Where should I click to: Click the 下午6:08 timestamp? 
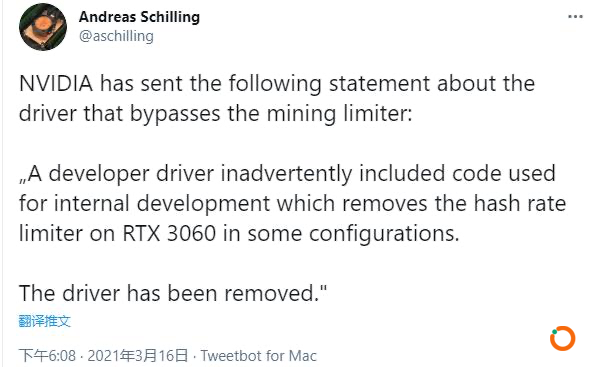[47, 356]
